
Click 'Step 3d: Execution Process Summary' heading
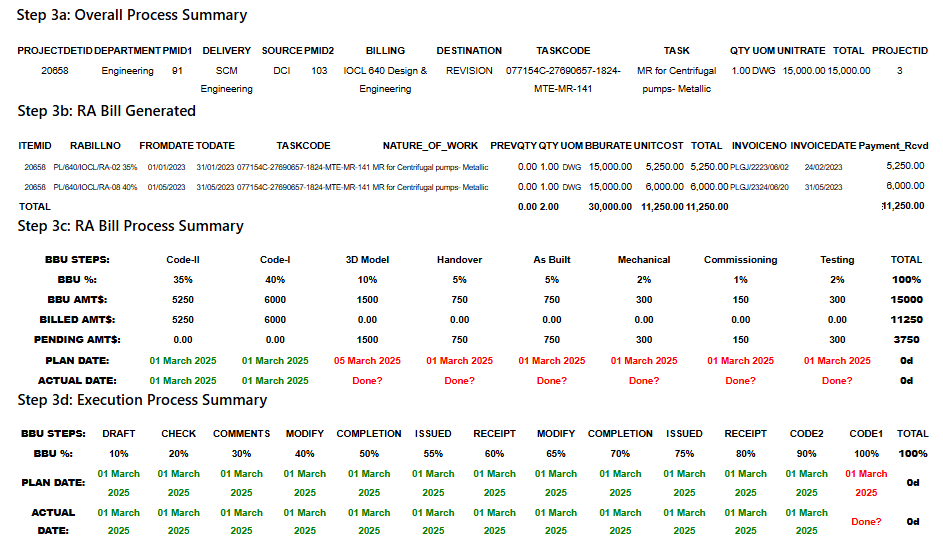(142, 400)
